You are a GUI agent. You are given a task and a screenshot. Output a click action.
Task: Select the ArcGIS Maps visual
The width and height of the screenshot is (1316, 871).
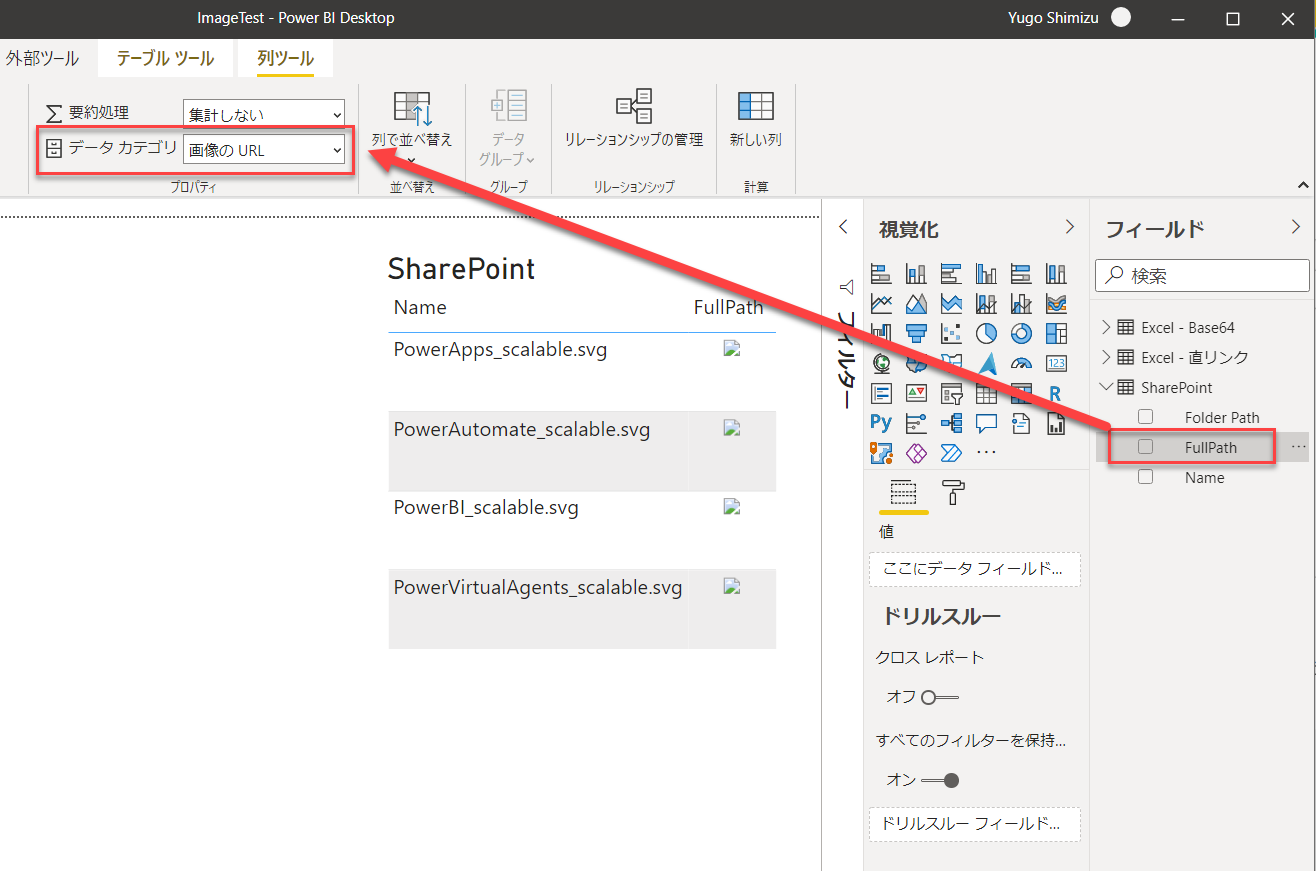tap(881, 453)
